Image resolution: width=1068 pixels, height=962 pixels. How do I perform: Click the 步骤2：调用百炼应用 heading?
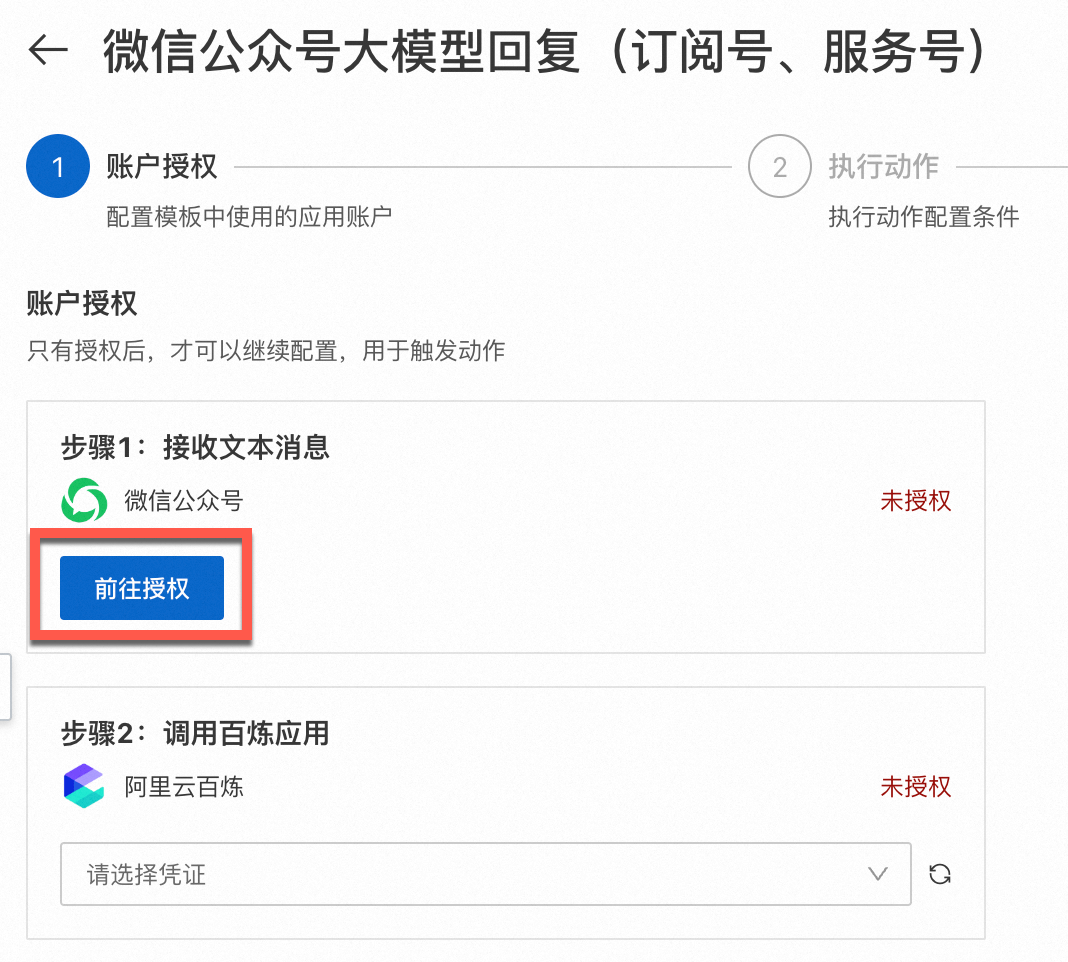195,734
